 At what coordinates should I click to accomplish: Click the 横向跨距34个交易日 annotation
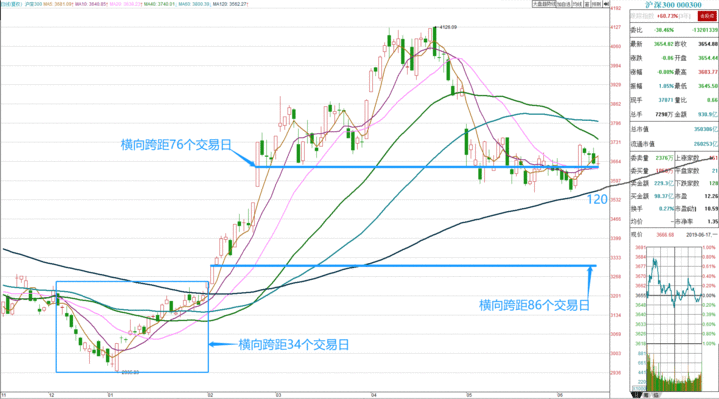tap(293, 344)
